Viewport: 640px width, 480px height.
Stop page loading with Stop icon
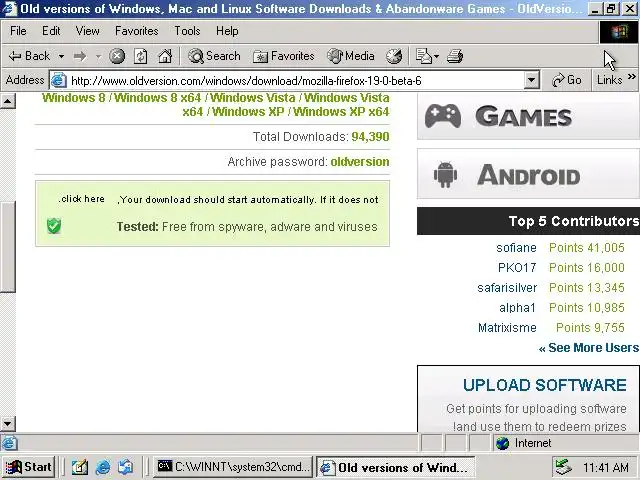point(117,56)
